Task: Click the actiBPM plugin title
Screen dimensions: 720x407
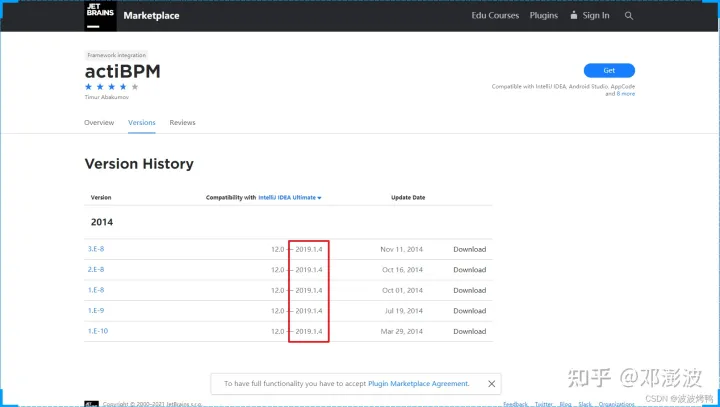Action: 123,72
